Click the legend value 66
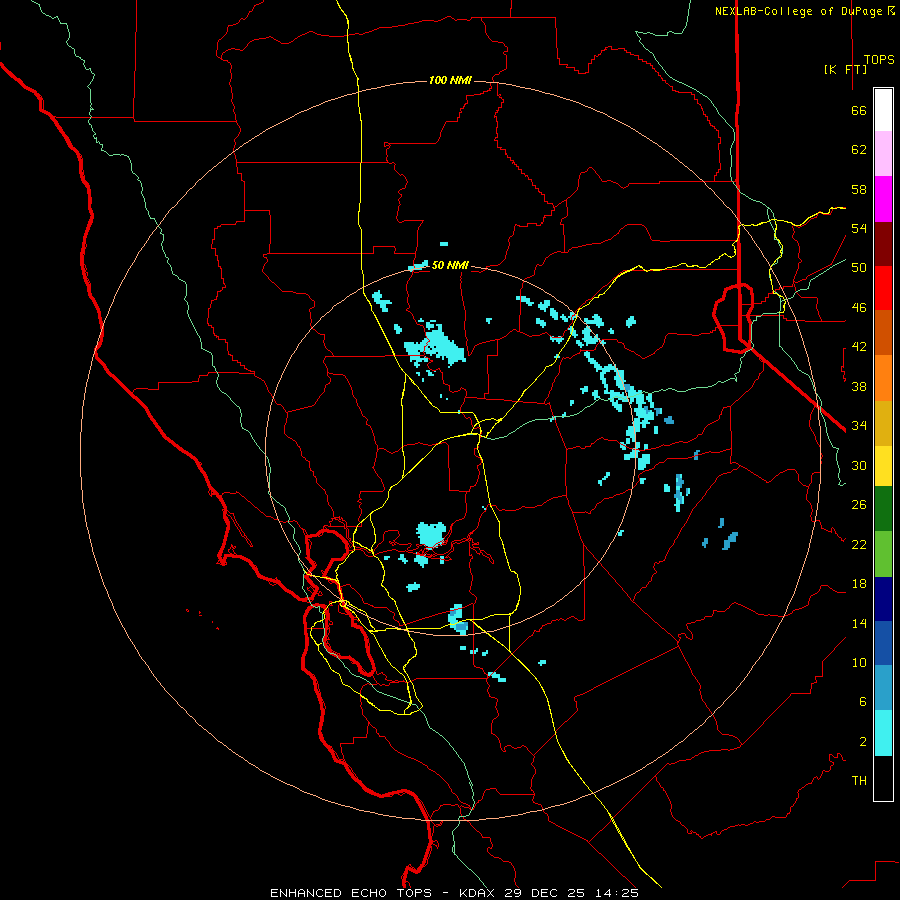Viewport: 900px width, 900px height. point(859,111)
